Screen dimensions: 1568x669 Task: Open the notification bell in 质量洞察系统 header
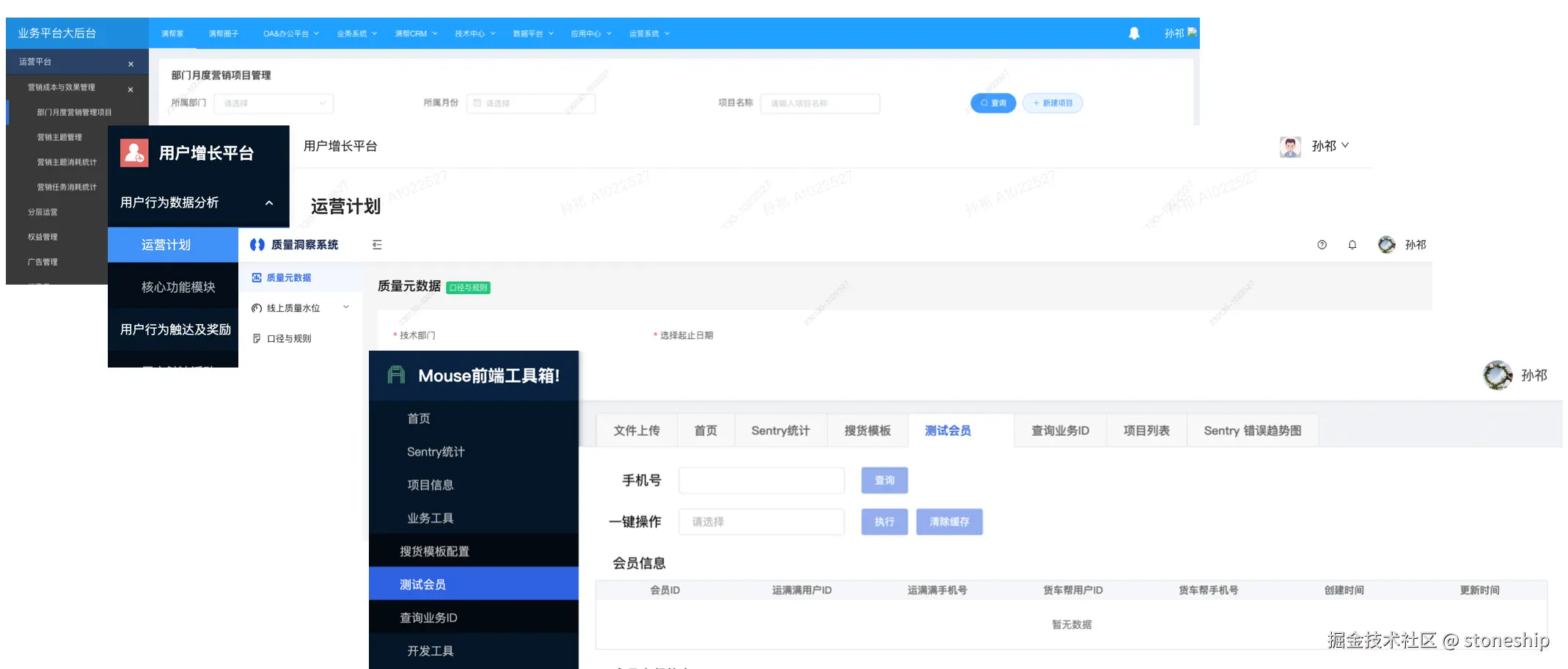pyautogui.click(x=1352, y=245)
